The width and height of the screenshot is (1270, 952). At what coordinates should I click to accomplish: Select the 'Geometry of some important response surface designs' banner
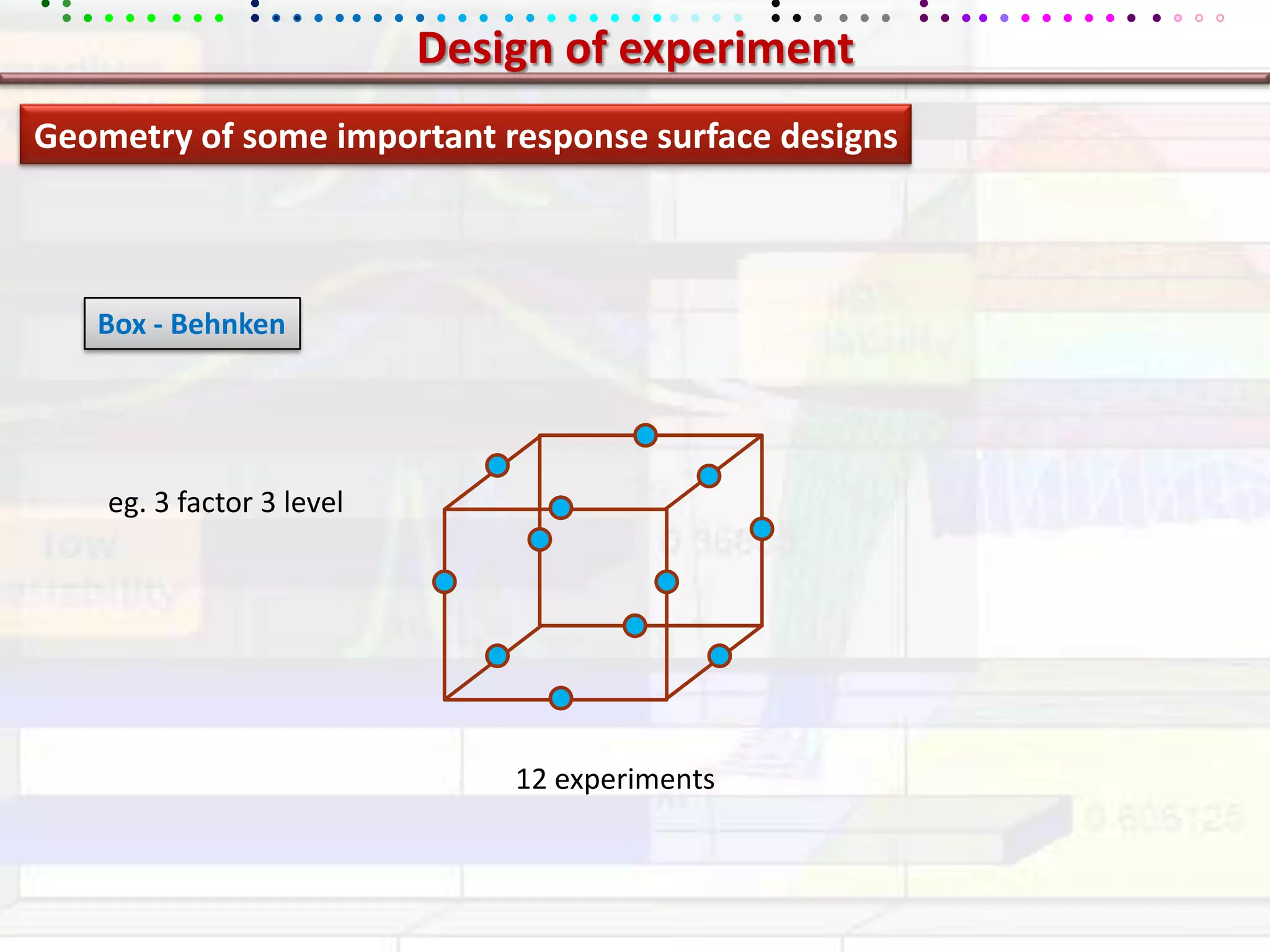466,134
